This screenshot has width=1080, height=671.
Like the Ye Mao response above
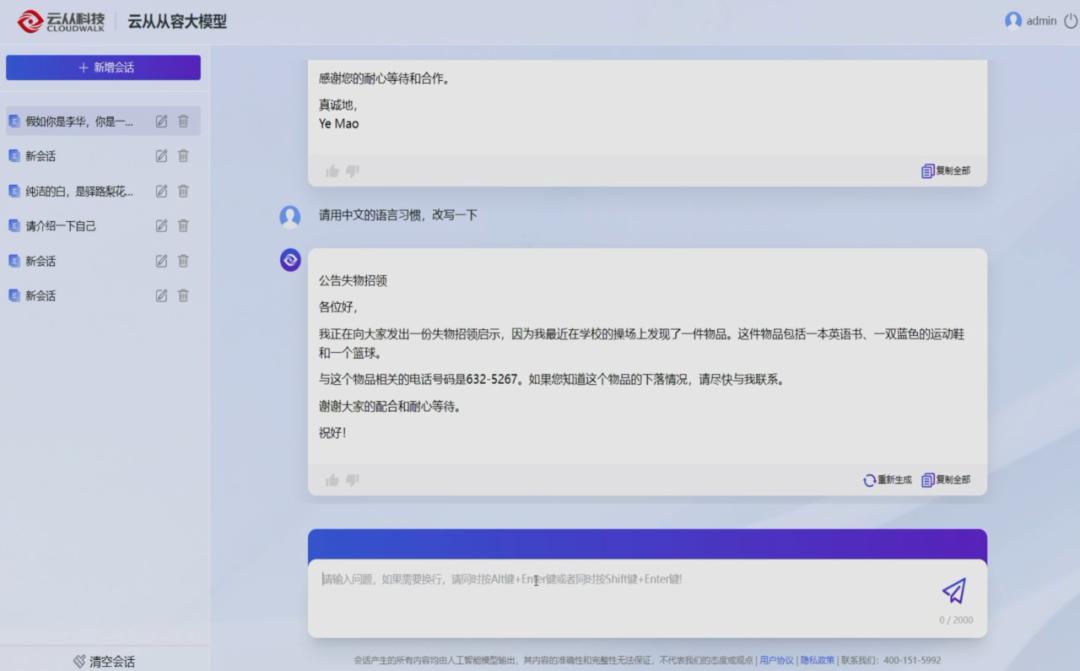[332, 171]
